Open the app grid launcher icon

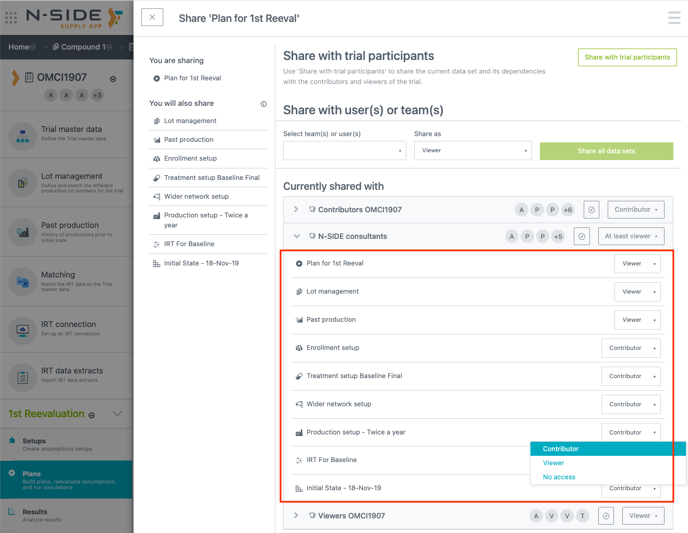[12, 17]
